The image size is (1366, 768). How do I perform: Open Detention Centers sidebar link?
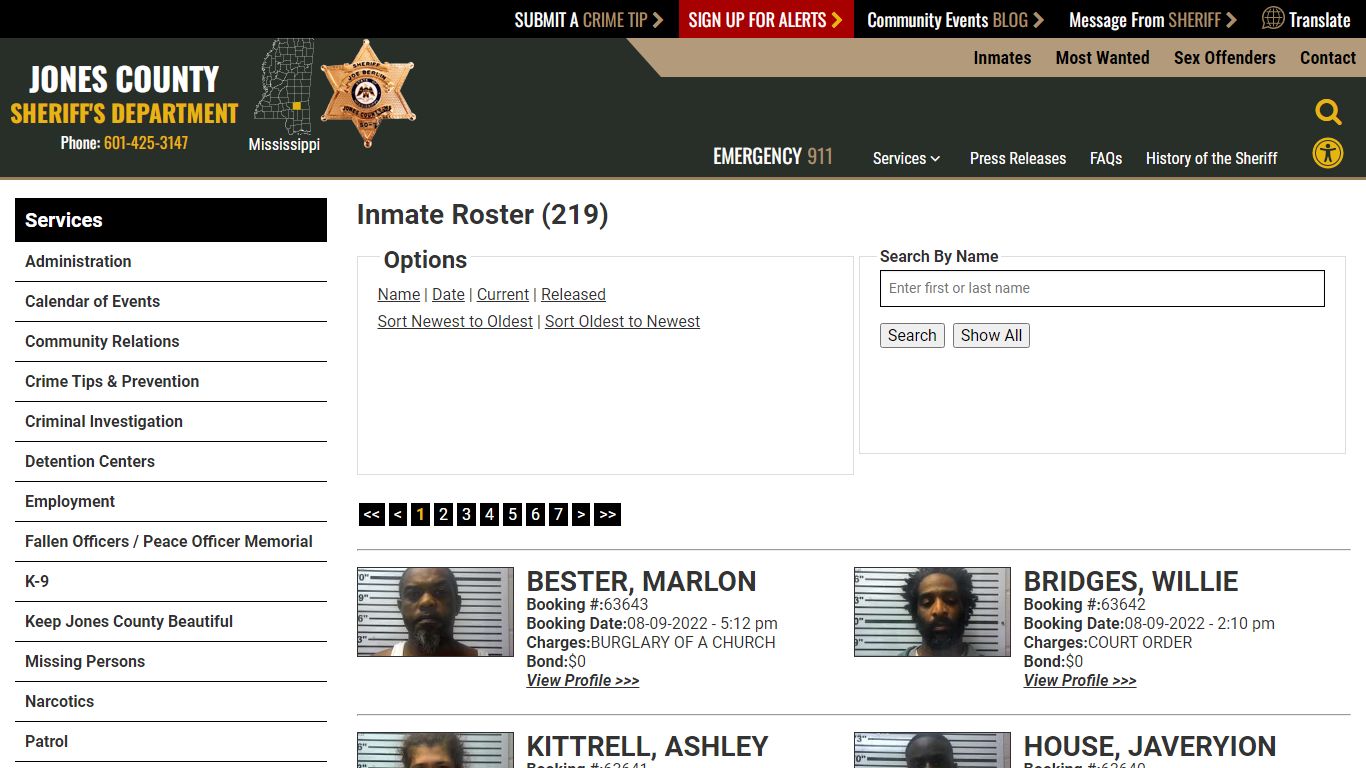[171, 462]
